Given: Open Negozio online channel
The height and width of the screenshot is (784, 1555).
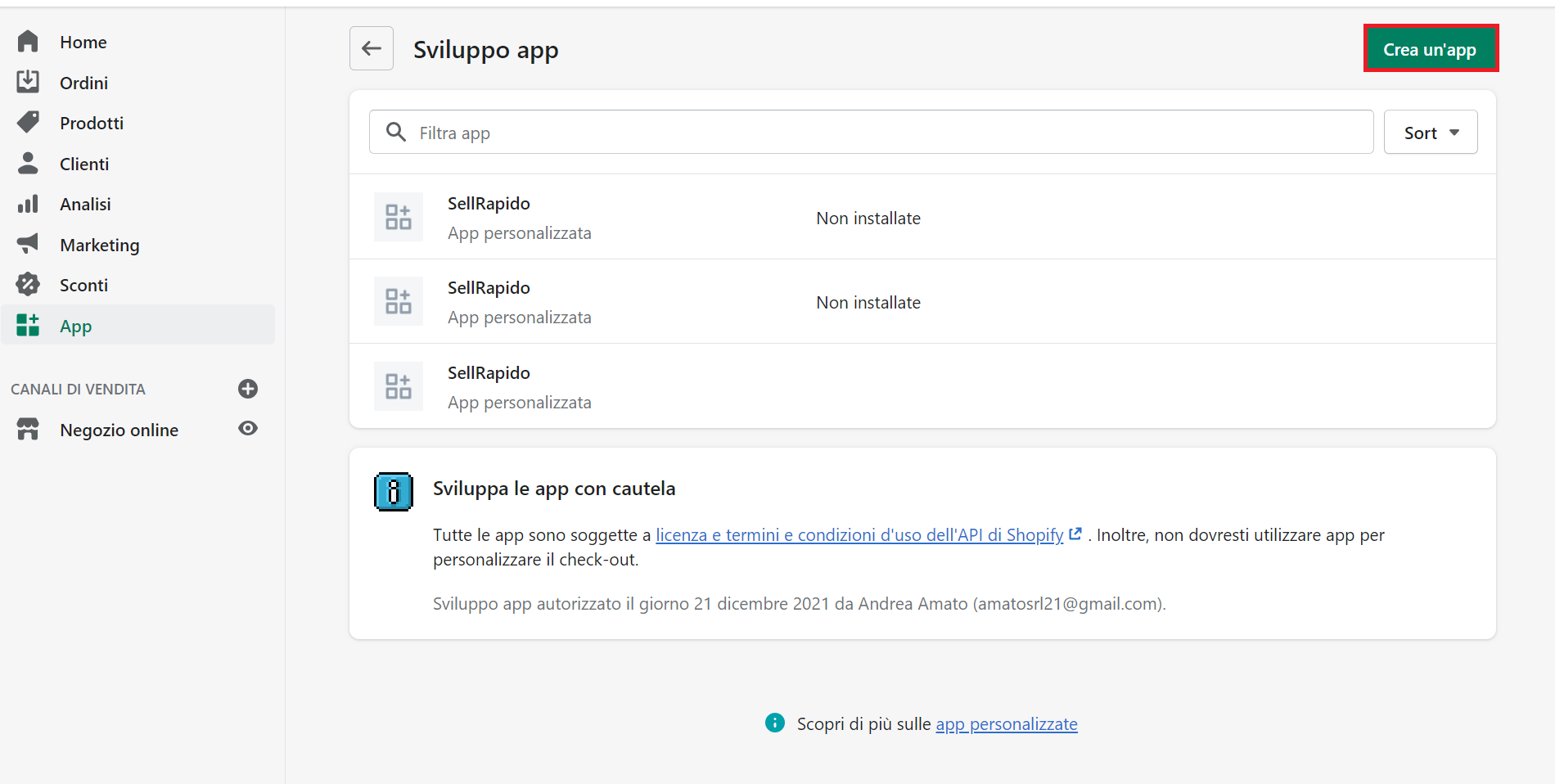Looking at the screenshot, I should (119, 430).
